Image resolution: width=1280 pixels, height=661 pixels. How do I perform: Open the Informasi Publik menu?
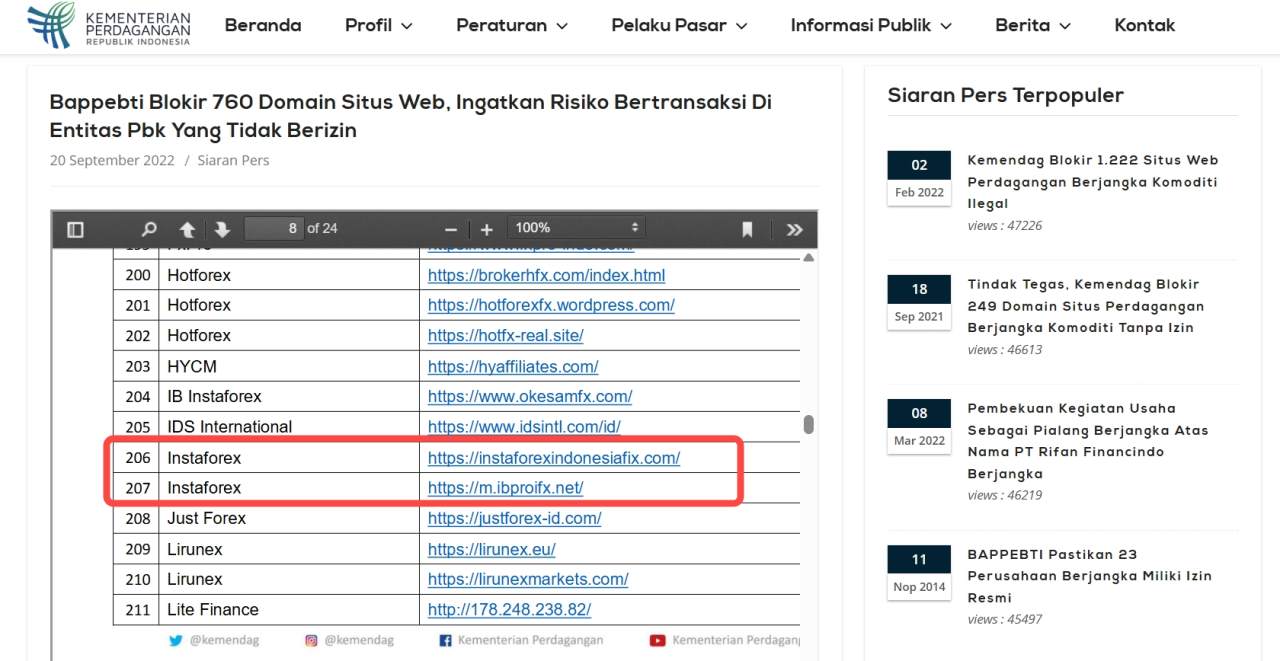[861, 26]
